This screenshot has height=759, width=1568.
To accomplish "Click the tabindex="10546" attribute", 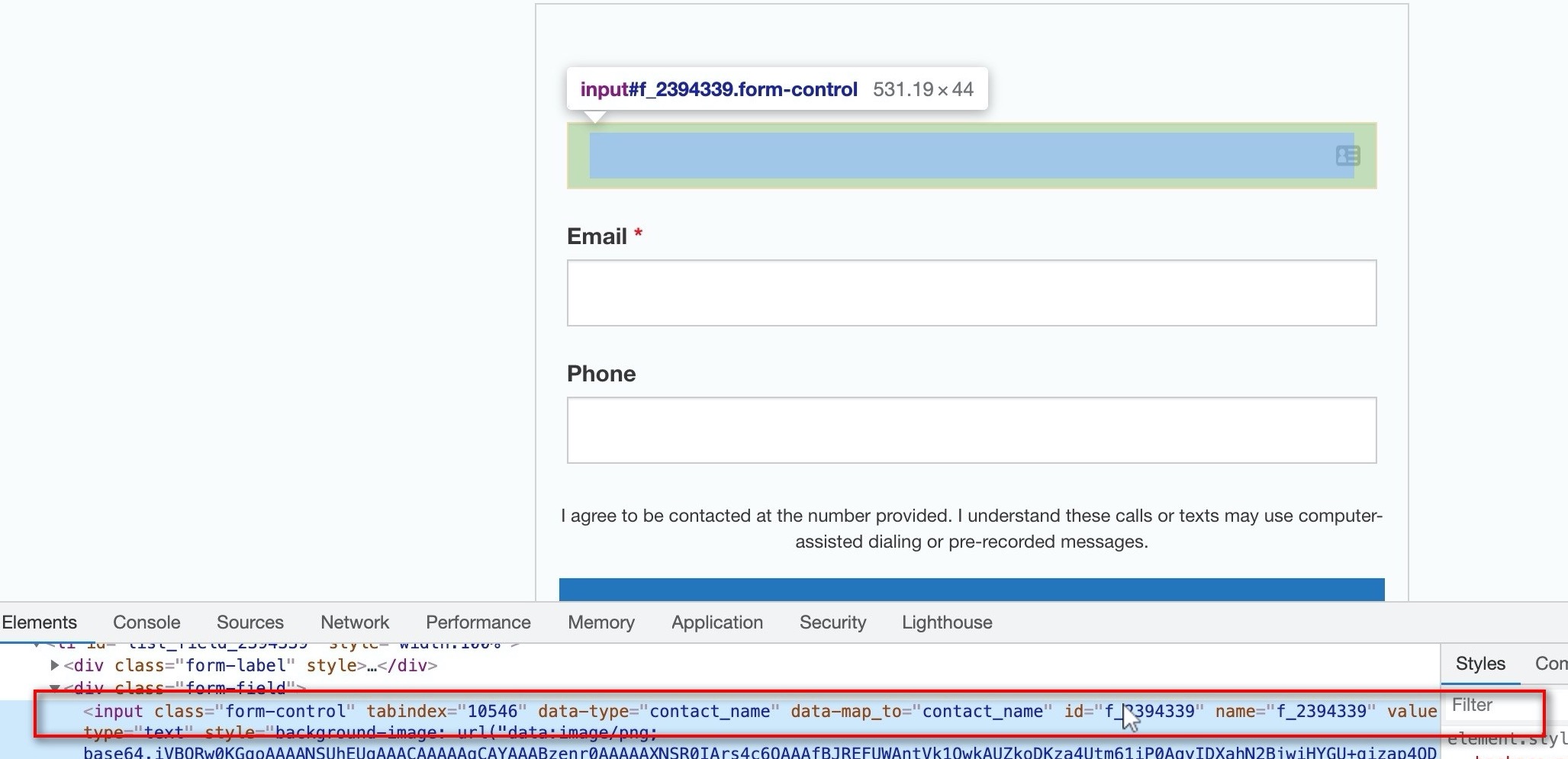I will click(446, 711).
